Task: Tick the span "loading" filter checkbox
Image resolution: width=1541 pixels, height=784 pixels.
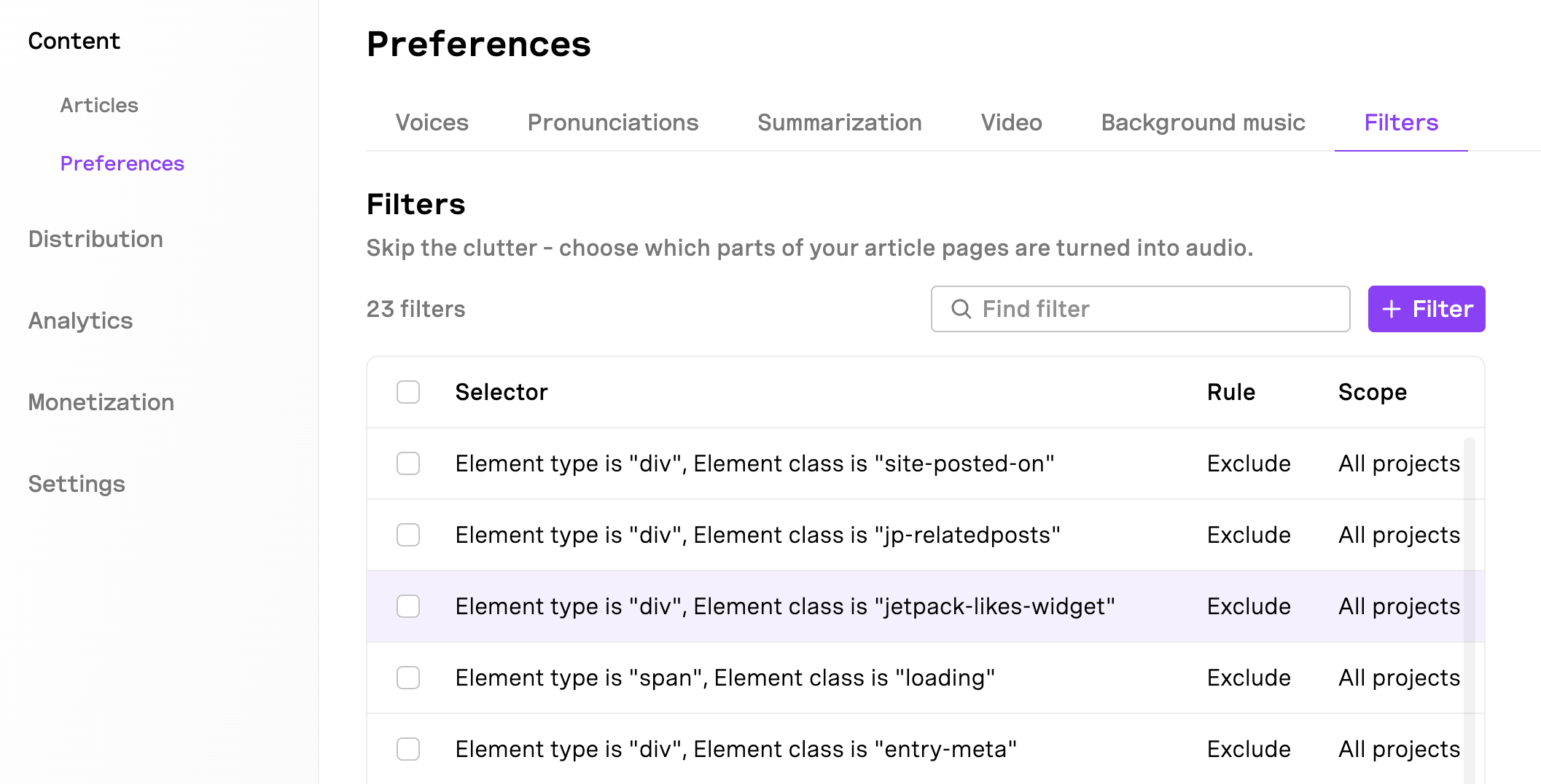Action: pyautogui.click(x=408, y=678)
